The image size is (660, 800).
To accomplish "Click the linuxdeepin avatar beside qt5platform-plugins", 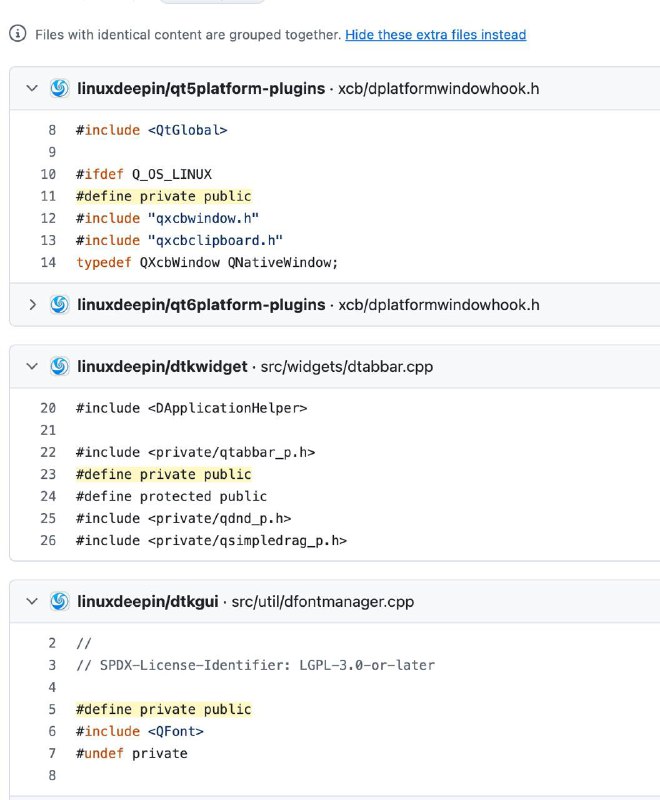I will click(60, 89).
